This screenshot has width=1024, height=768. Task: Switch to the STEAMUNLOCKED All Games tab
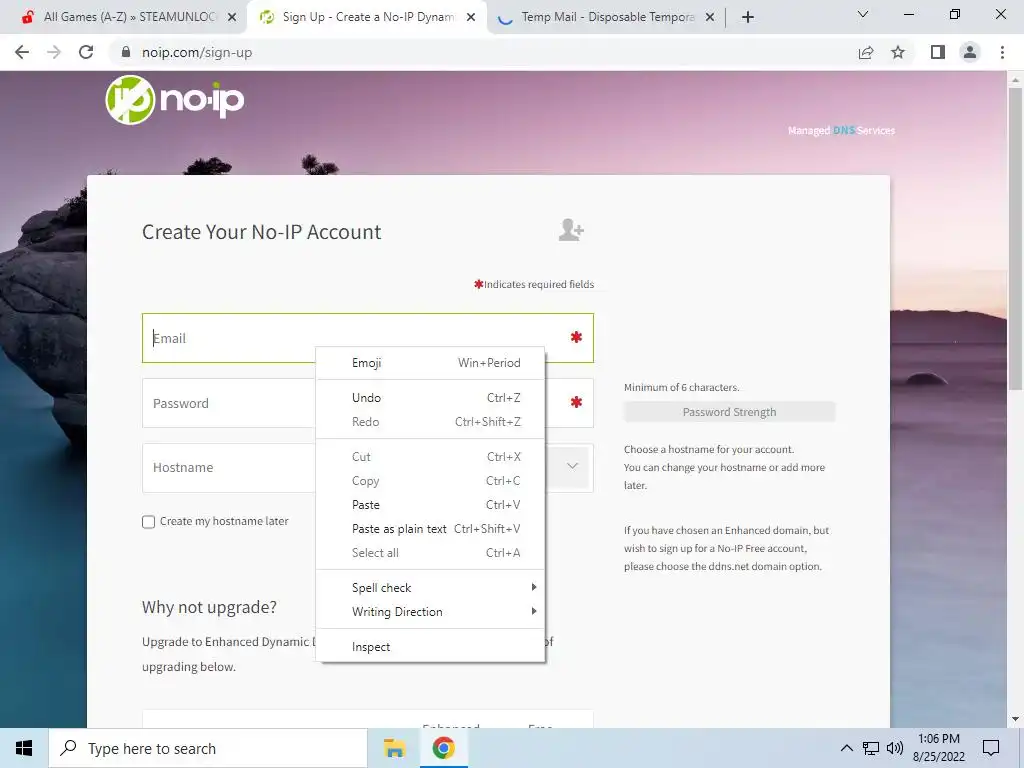129,17
